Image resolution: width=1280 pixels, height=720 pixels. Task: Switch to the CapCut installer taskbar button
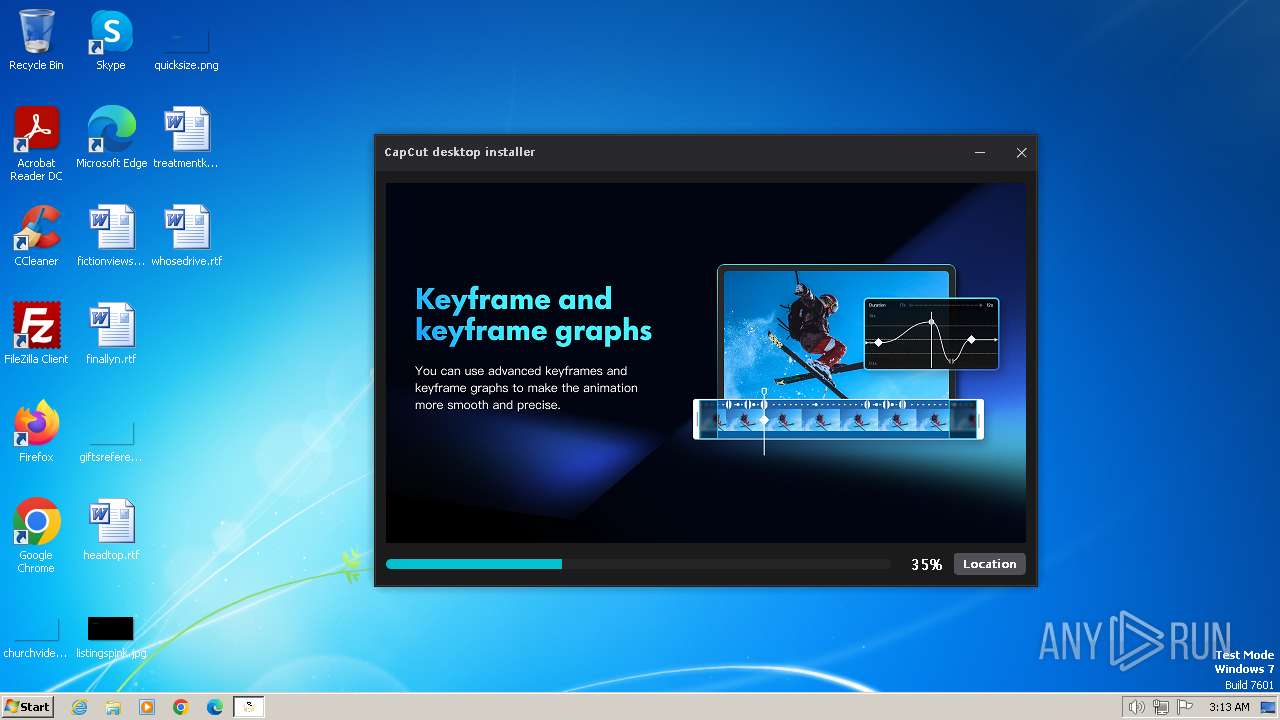(249, 707)
